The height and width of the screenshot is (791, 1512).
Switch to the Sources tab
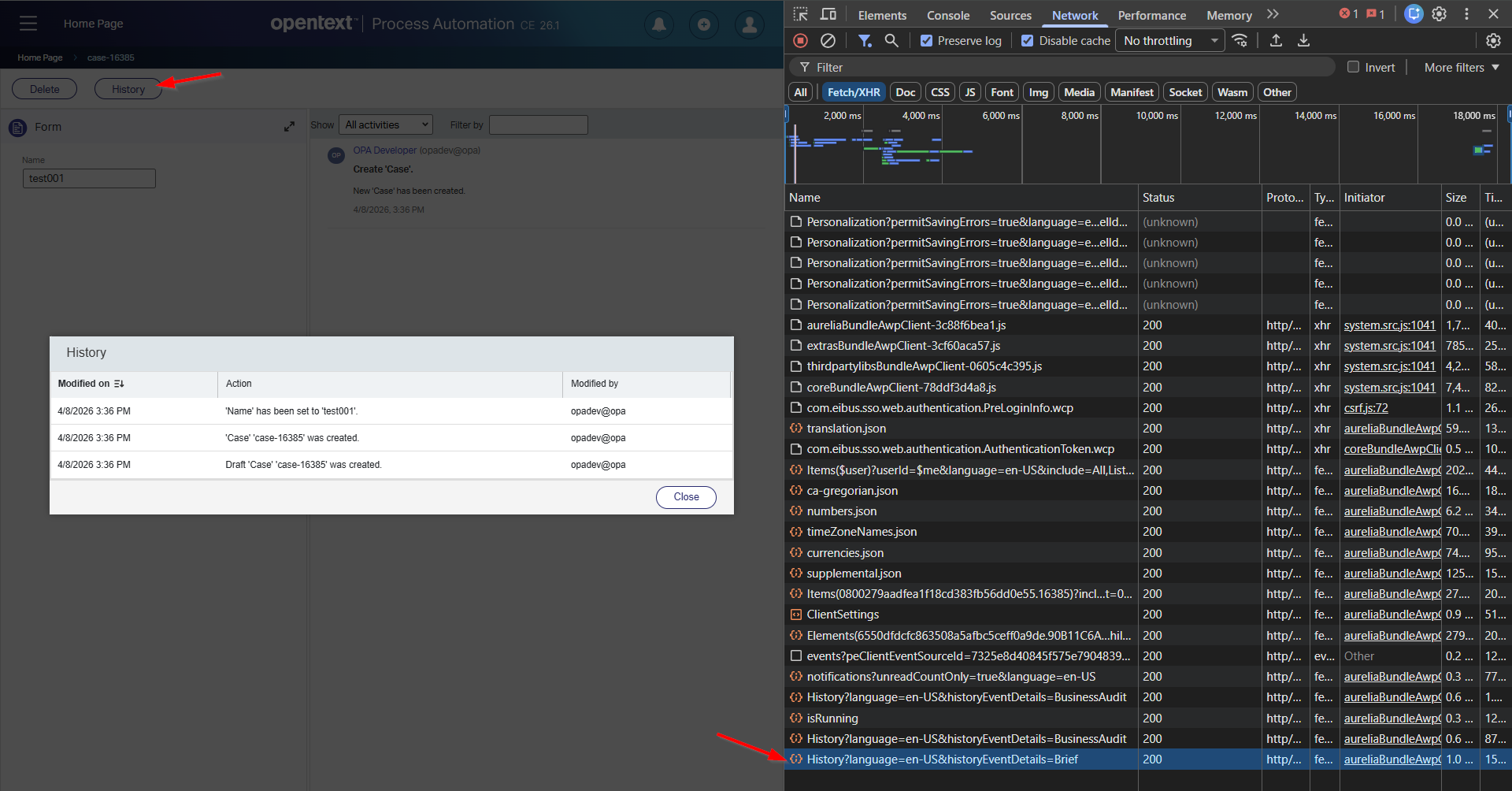(1010, 15)
